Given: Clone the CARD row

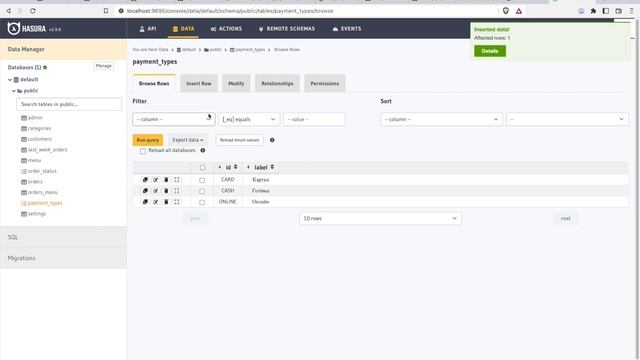Looking at the screenshot, I should pos(145,180).
